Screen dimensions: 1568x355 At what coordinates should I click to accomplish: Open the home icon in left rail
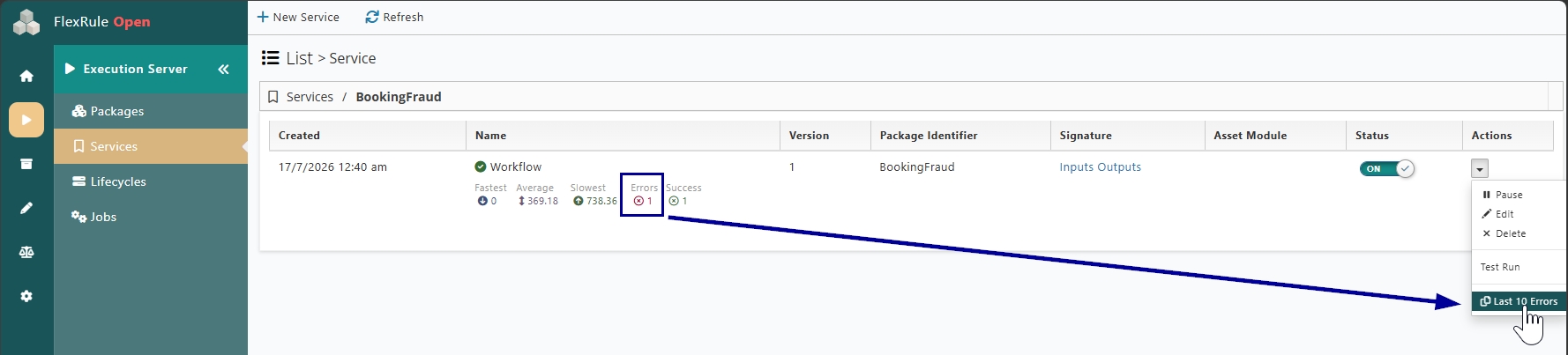coord(26,76)
